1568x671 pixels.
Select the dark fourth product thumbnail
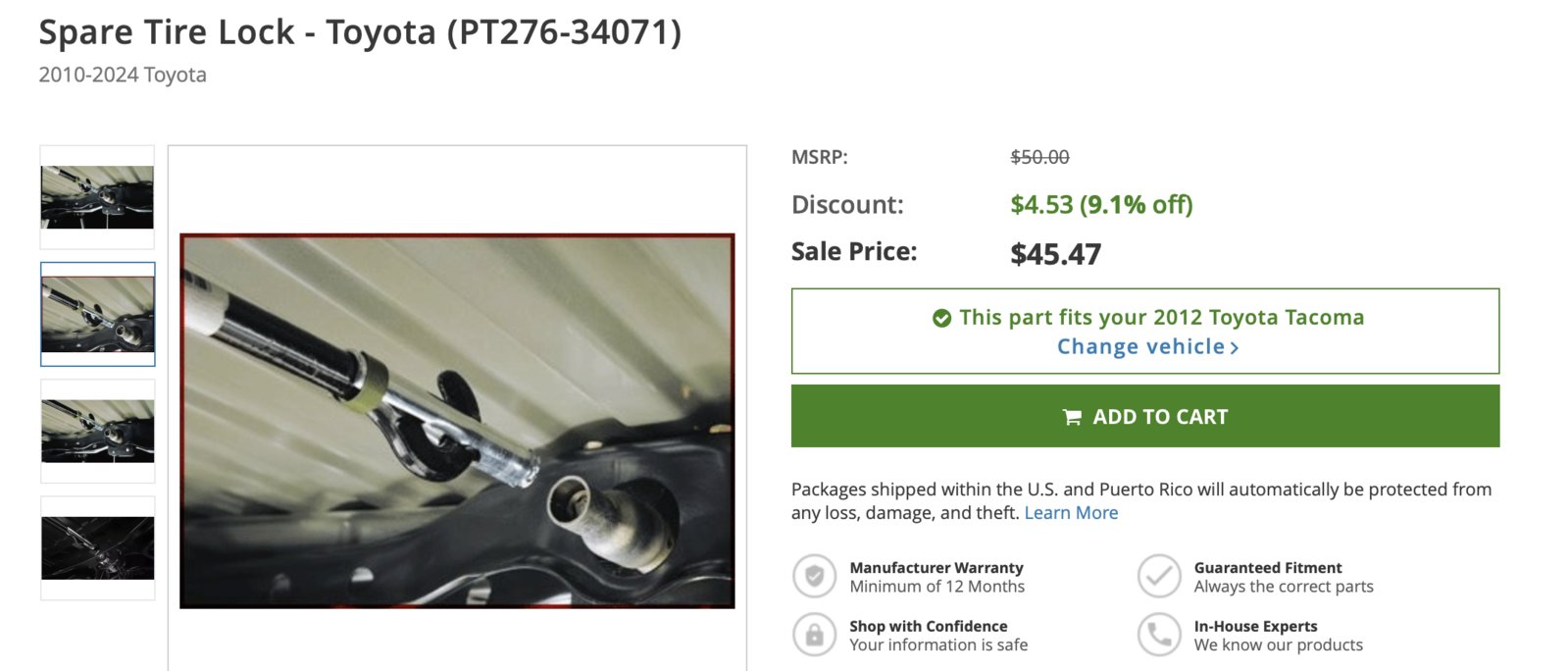pyautogui.click(x=97, y=547)
